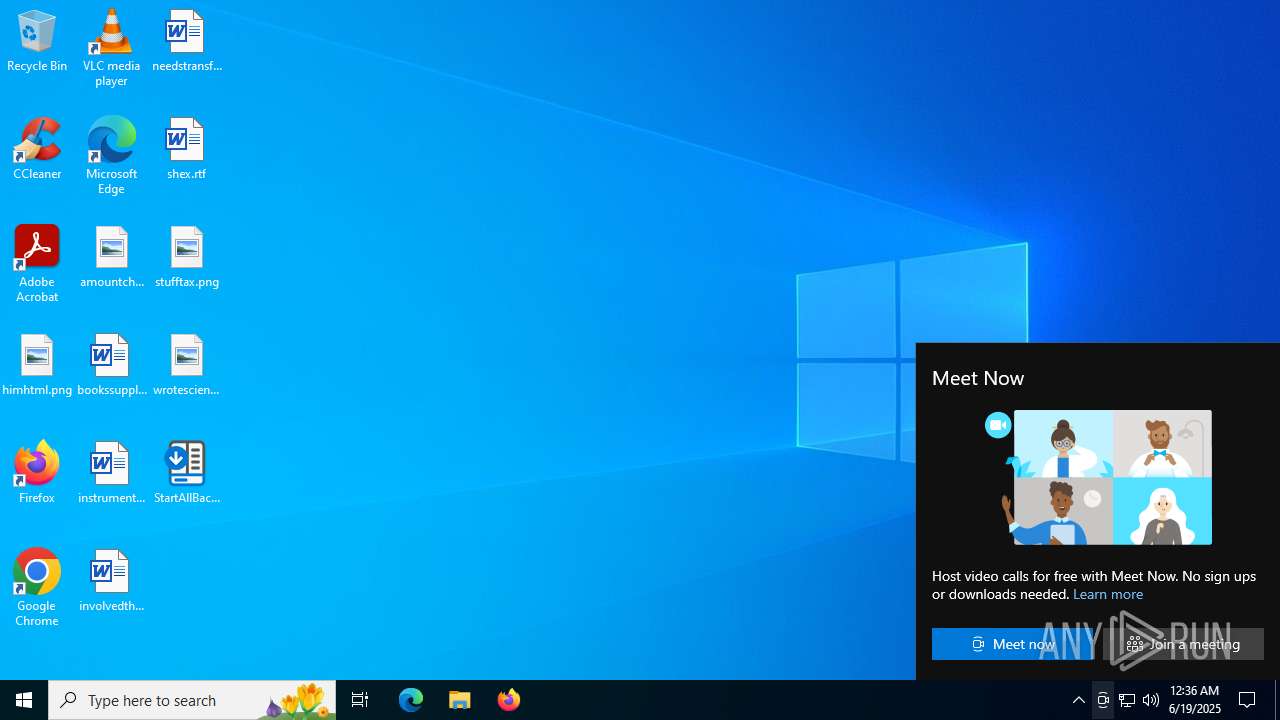
Task: Click the Join a meeting button
Action: [x=1183, y=644]
